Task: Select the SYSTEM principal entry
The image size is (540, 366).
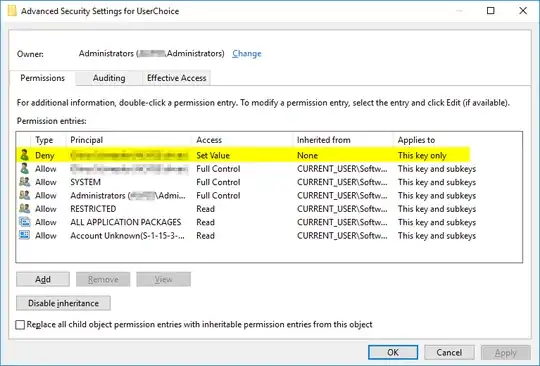Action: click(x=247, y=182)
